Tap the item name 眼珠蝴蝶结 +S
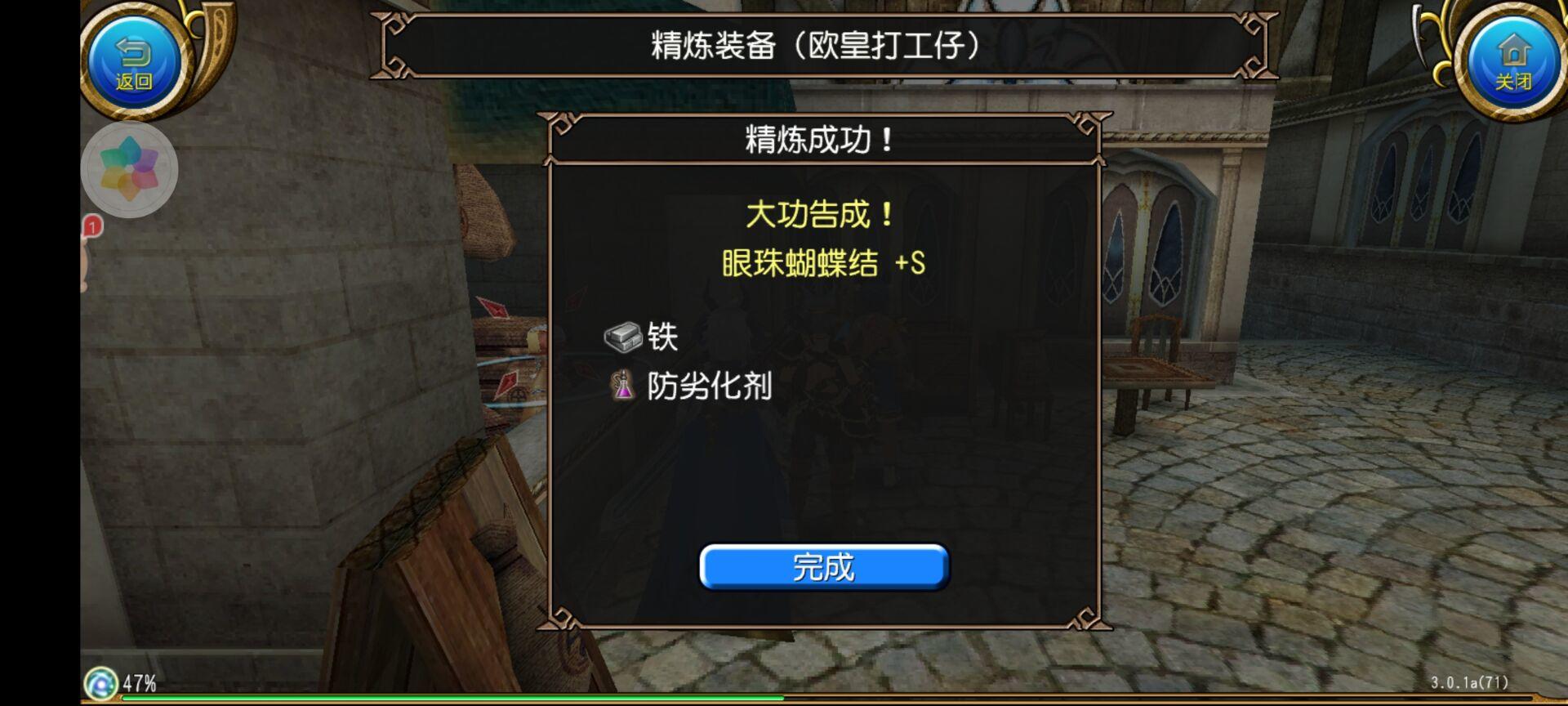Image resolution: width=1568 pixels, height=706 pixels. (x=823, y=263)
